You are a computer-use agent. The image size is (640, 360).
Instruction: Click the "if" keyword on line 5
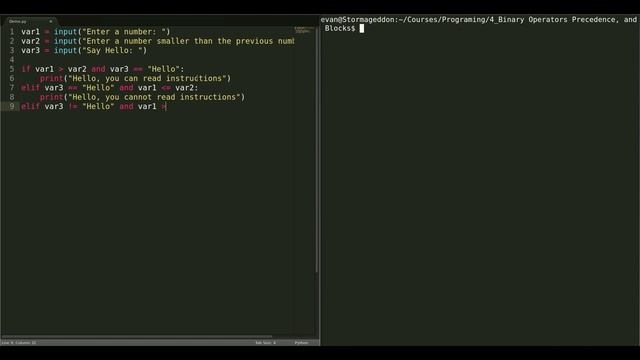[26, 69]
